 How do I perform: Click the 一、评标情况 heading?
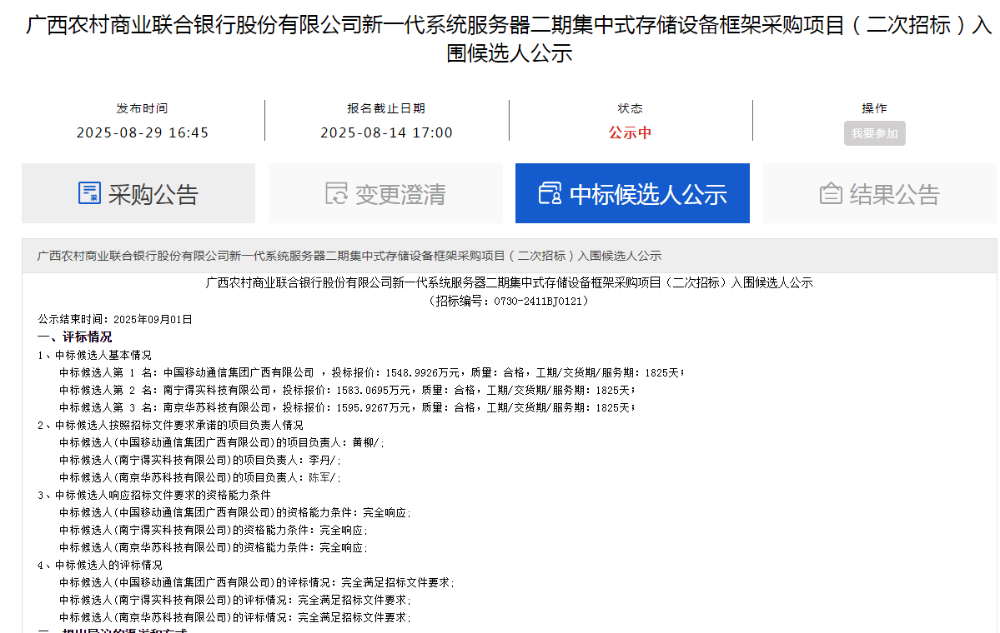75,337
